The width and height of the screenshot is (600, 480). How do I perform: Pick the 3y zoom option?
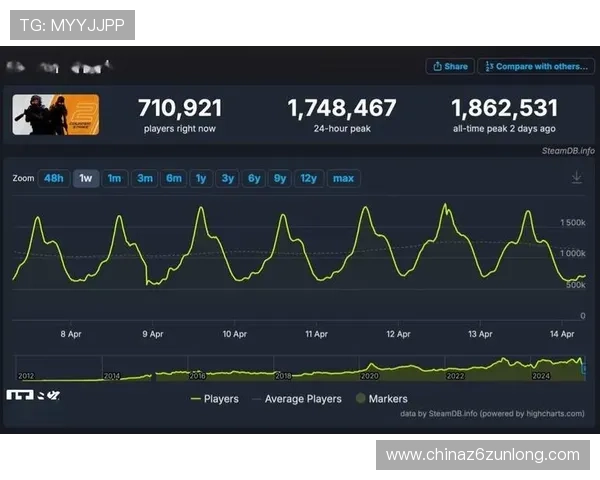(x=228, y=178)
